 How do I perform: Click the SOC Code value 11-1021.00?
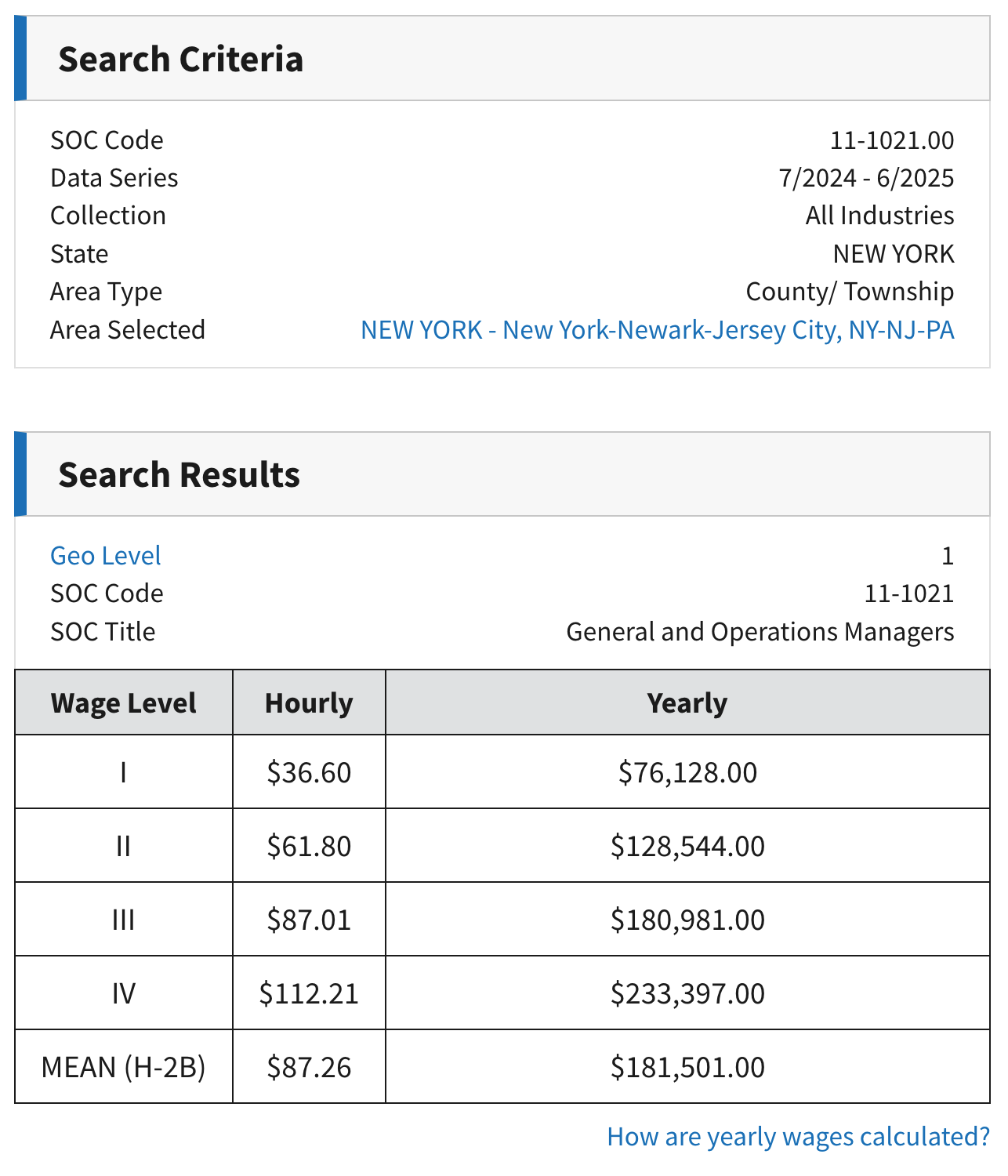893,140
